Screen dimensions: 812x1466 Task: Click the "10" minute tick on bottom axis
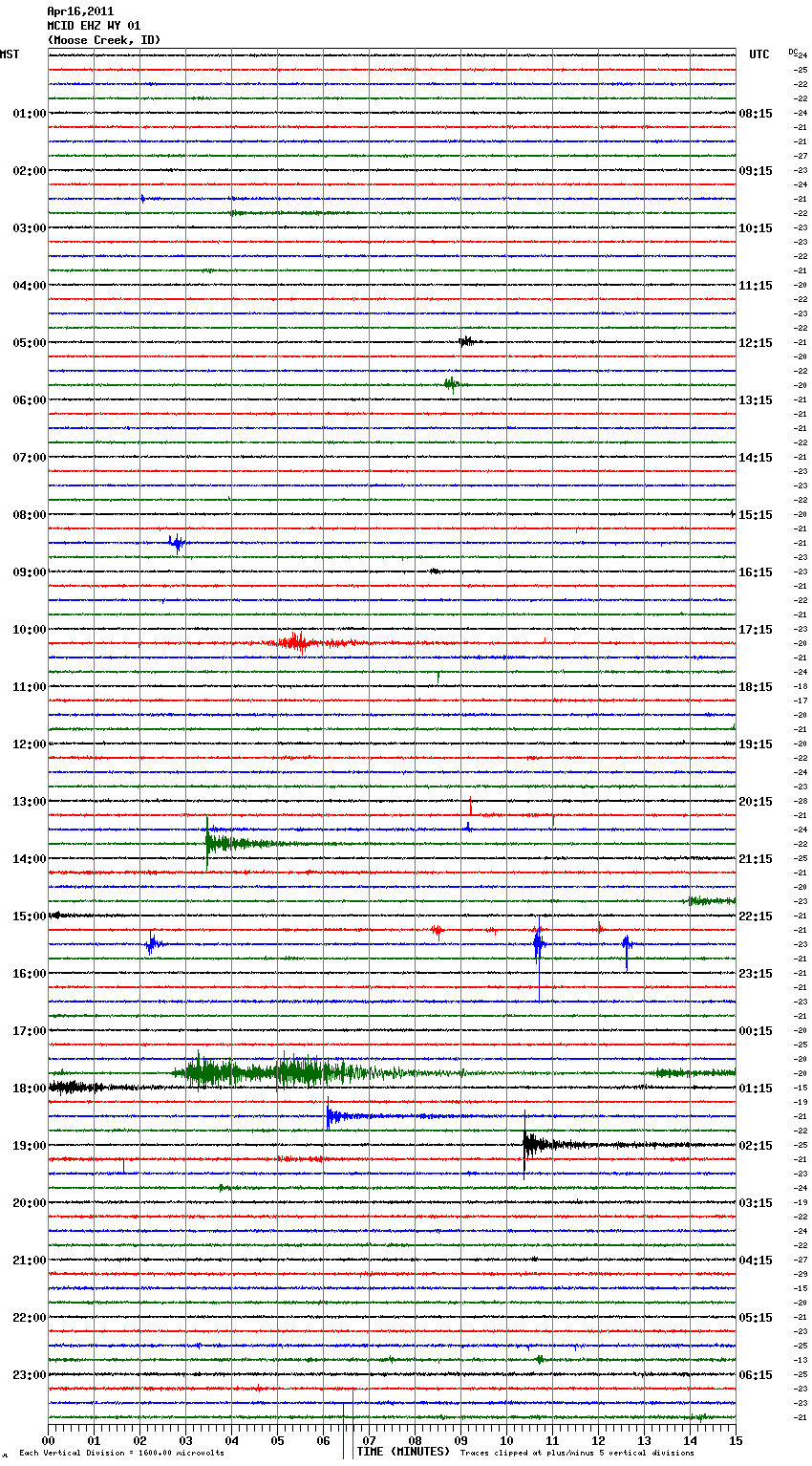(x=507, y=1439)
